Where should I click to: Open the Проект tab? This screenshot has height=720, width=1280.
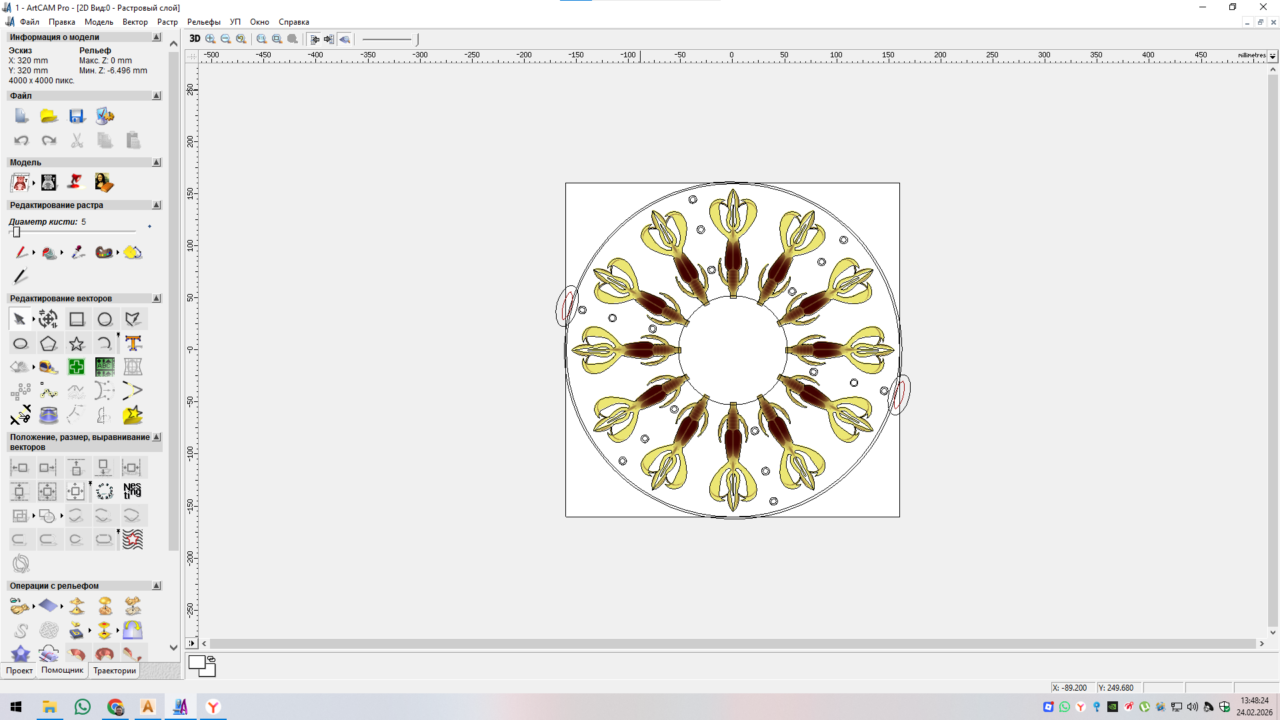[x=19, y=671]
